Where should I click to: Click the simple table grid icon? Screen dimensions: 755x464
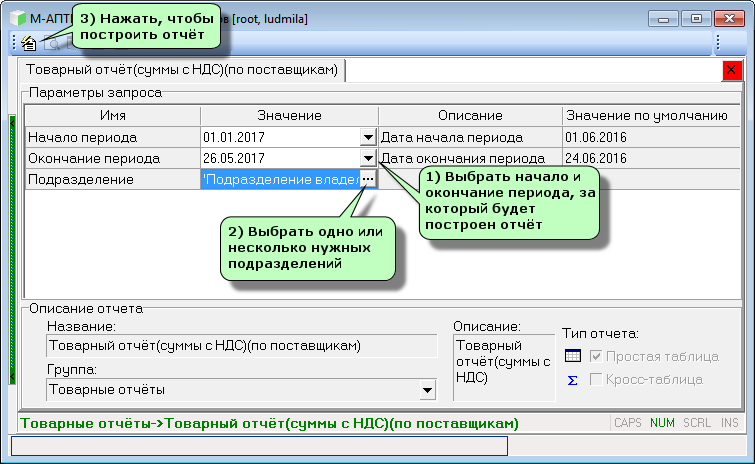click(573, 356)
